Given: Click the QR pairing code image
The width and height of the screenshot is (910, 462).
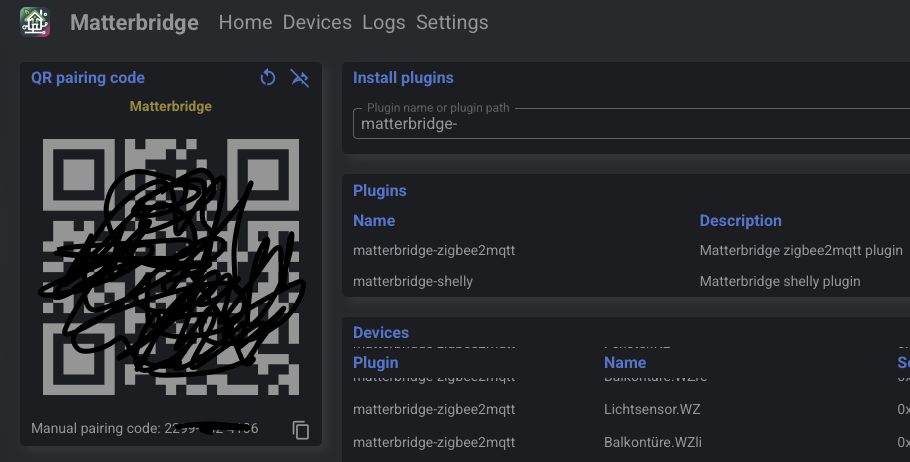Looking at the screenshot, I should coord(170,265).
